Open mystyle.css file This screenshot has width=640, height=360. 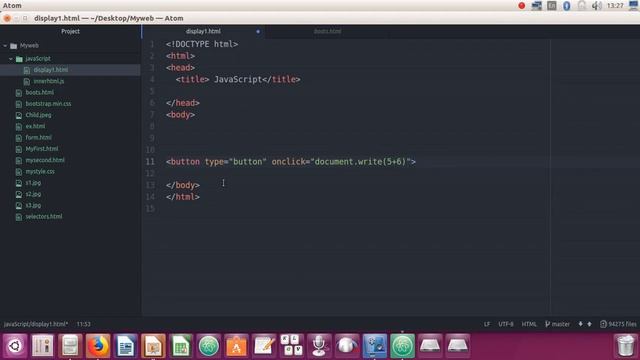pyautogui.click(x=40, y=171)
